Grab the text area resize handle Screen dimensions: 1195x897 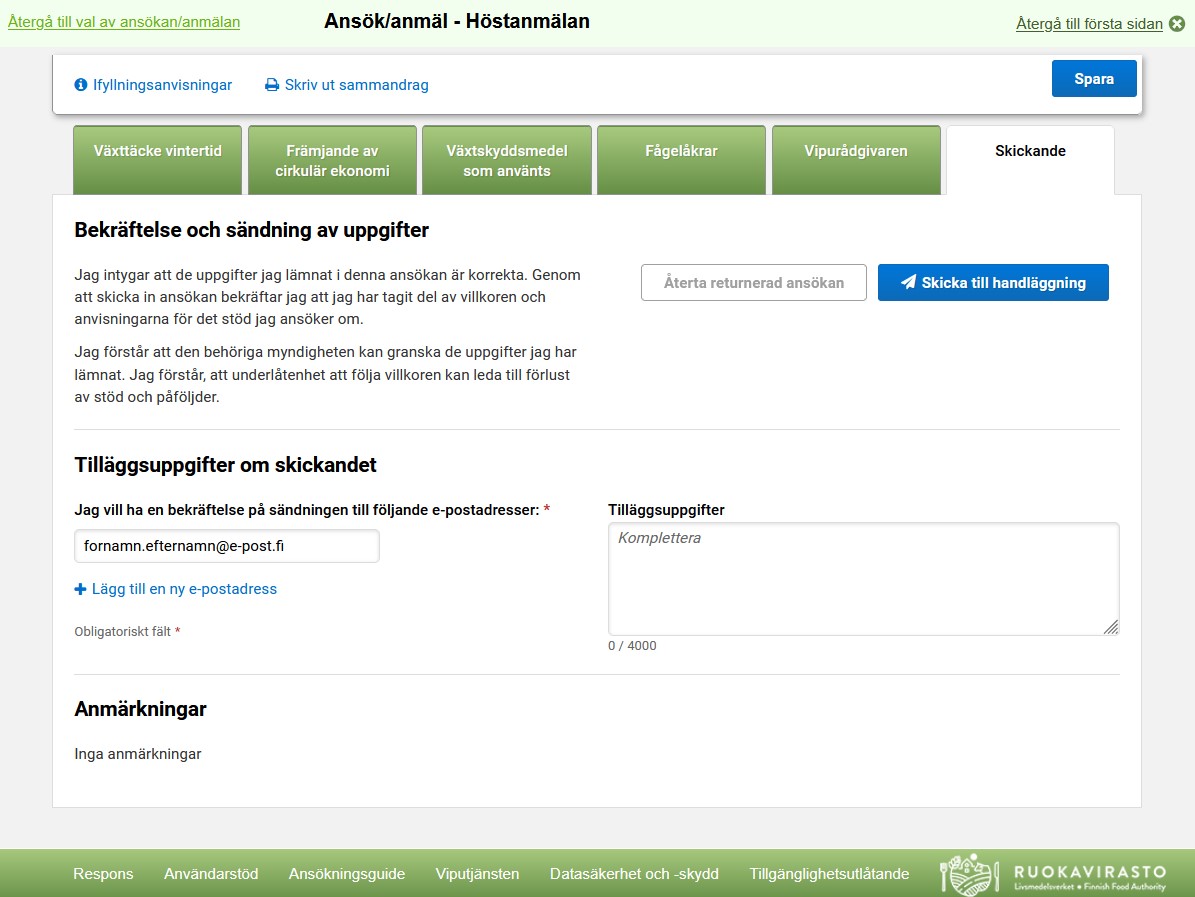pos(1111,627)
